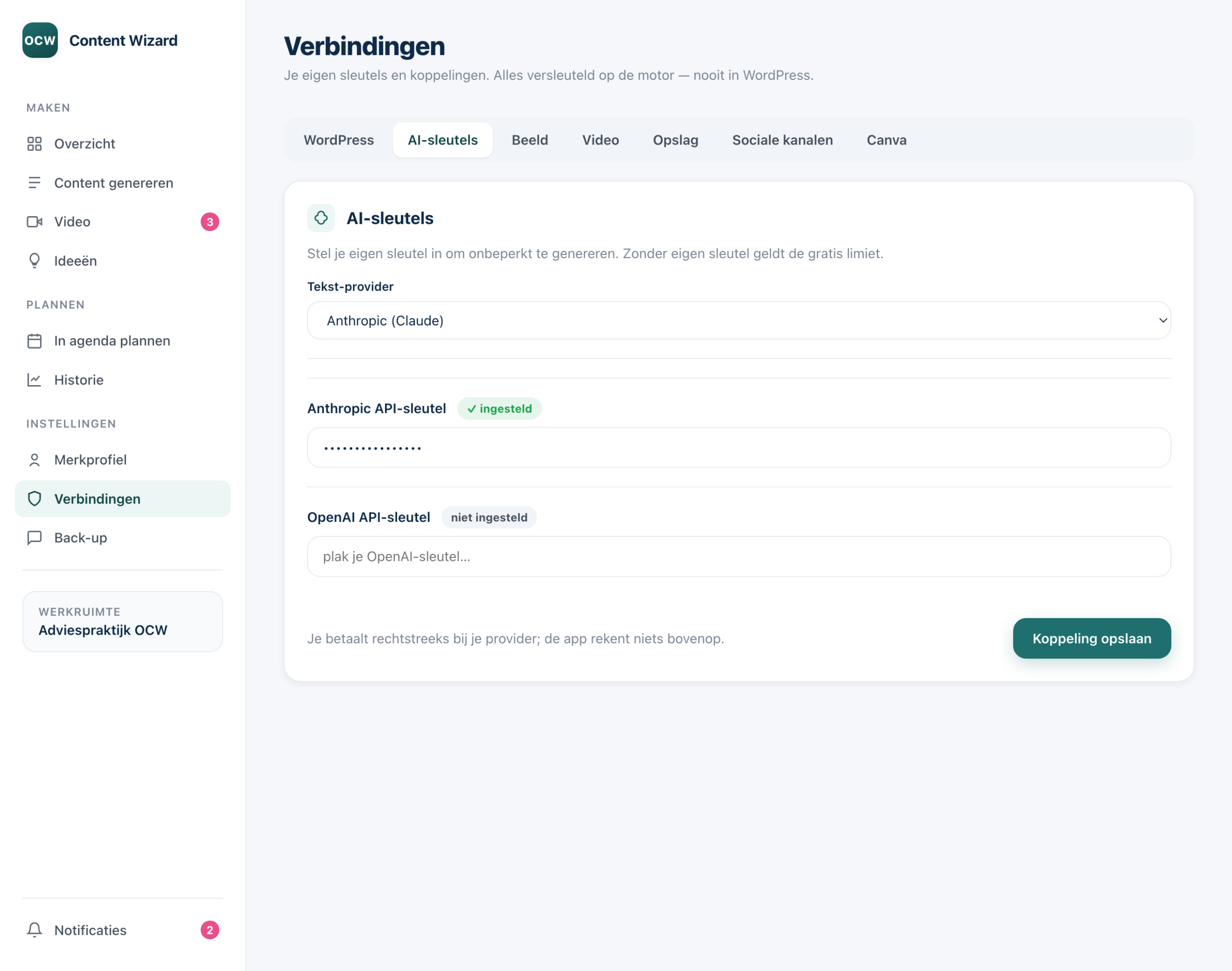Click the Content Wizard title

click(x=123, y=40)
